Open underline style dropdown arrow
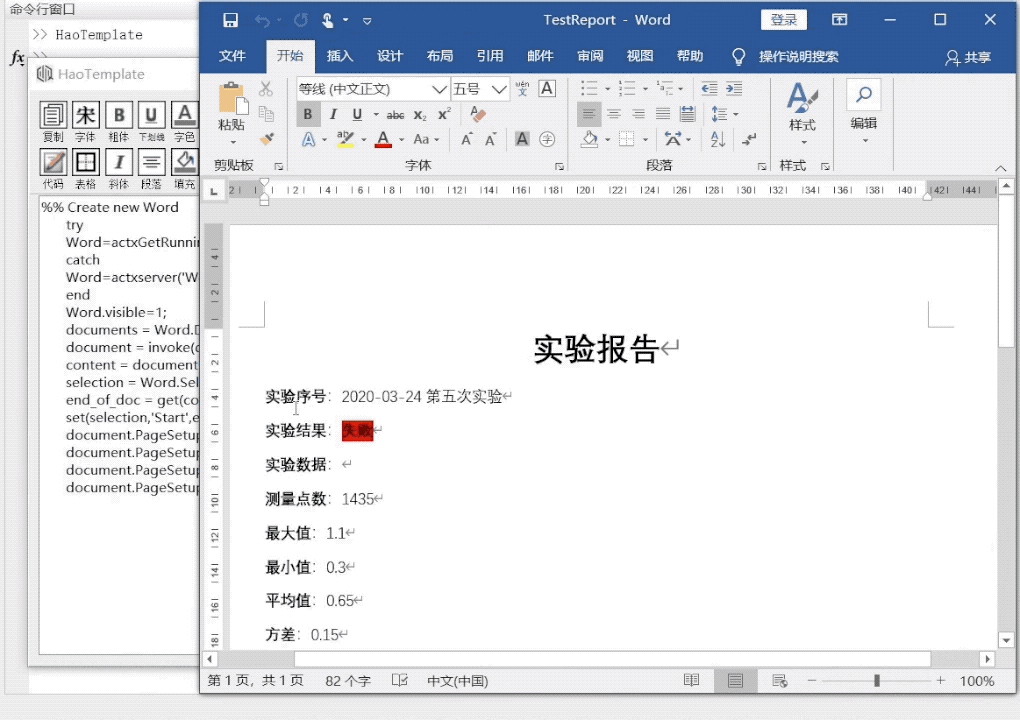 point(375,115)
